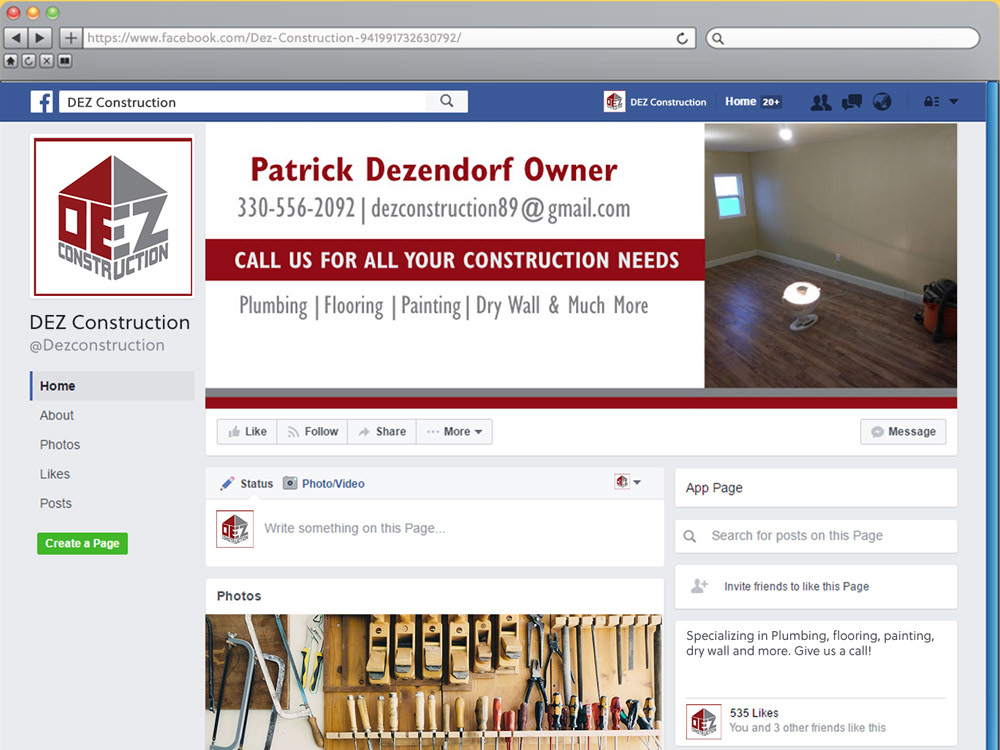The width and height of the screenshot is (1000, 750).
Task: Click the Photo/Video camera icon
Action: (290, 483)
